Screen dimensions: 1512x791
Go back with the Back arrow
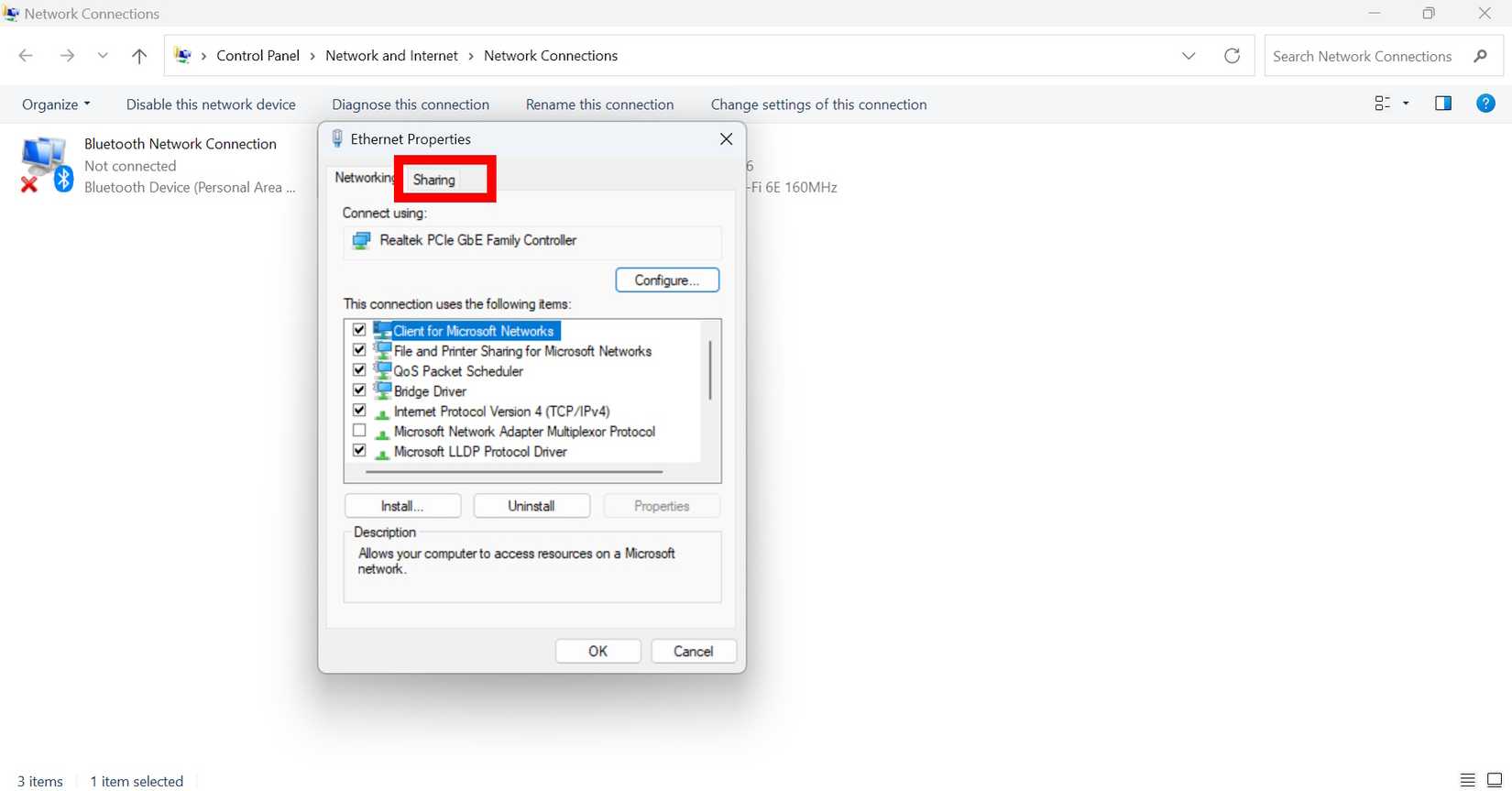26,56
